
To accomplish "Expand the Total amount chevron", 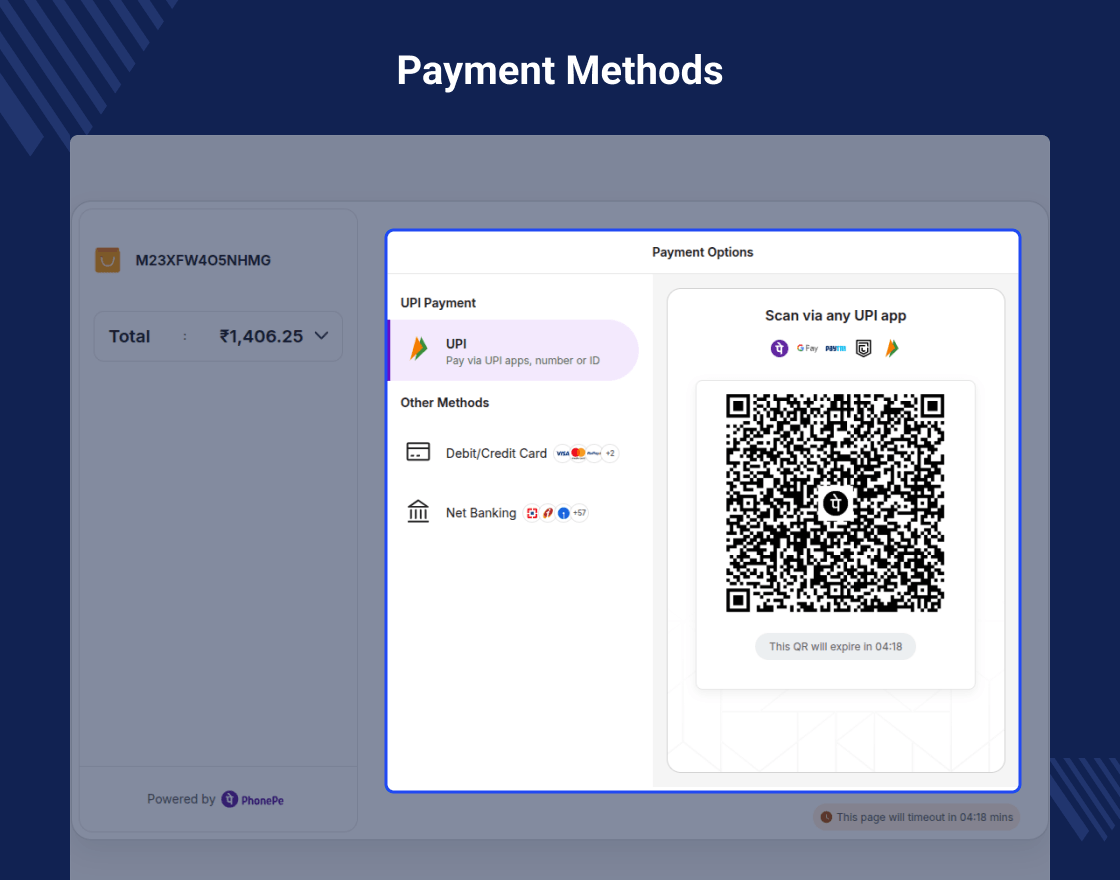I will 321,336.
